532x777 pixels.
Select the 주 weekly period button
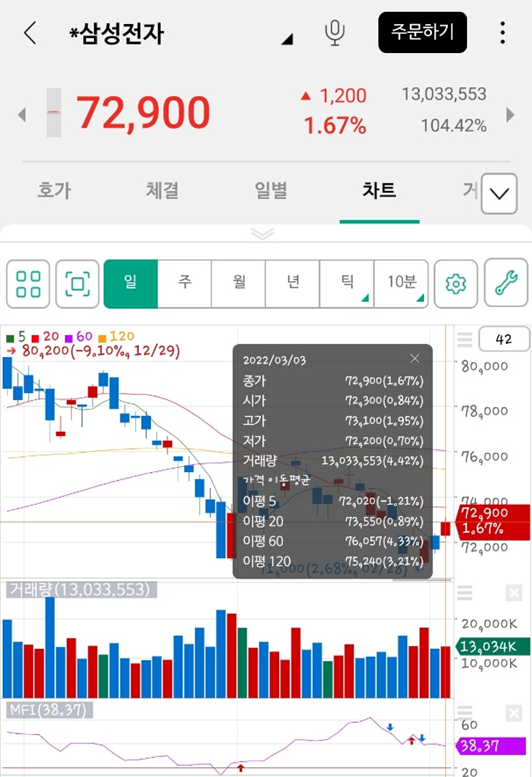click(x=184, y=283)
